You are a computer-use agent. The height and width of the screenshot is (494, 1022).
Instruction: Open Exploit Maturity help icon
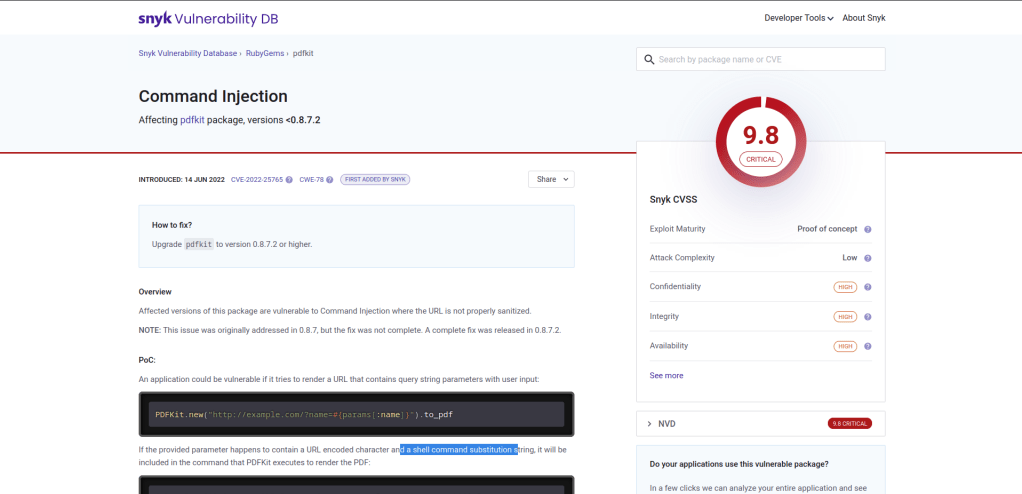point(867,229)
